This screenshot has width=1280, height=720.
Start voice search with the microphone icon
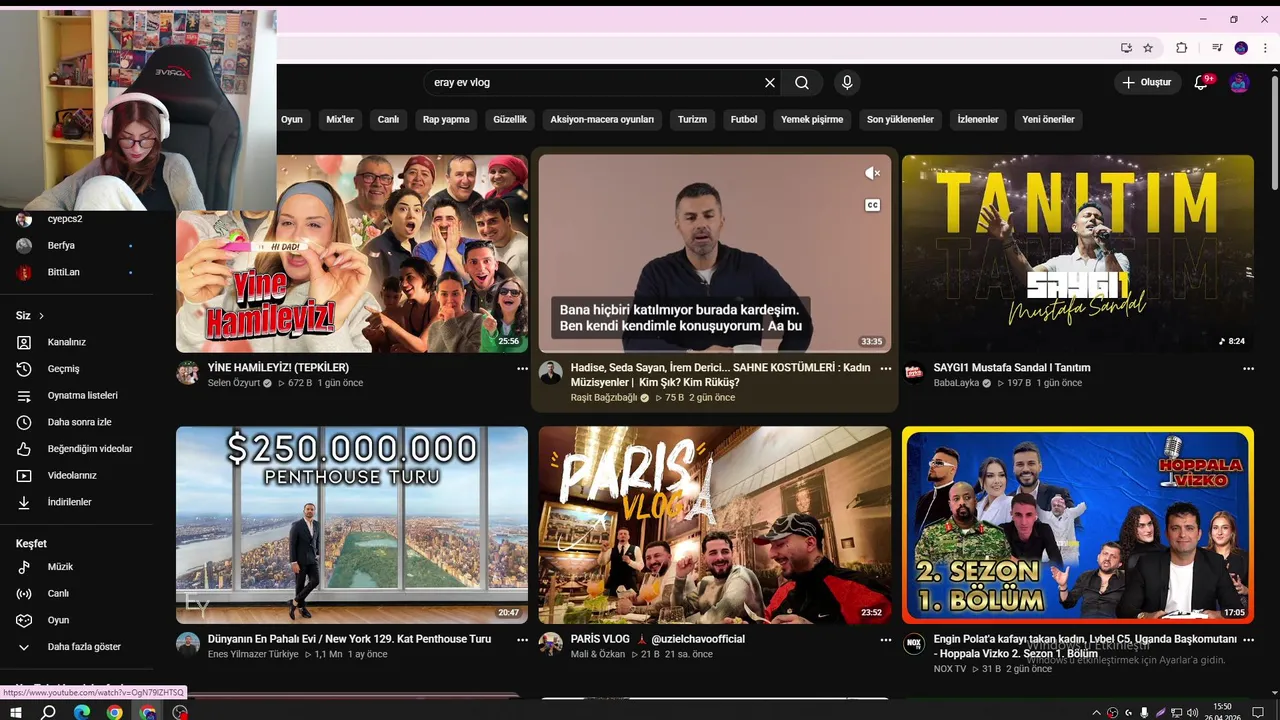click(x=847, y=83)
